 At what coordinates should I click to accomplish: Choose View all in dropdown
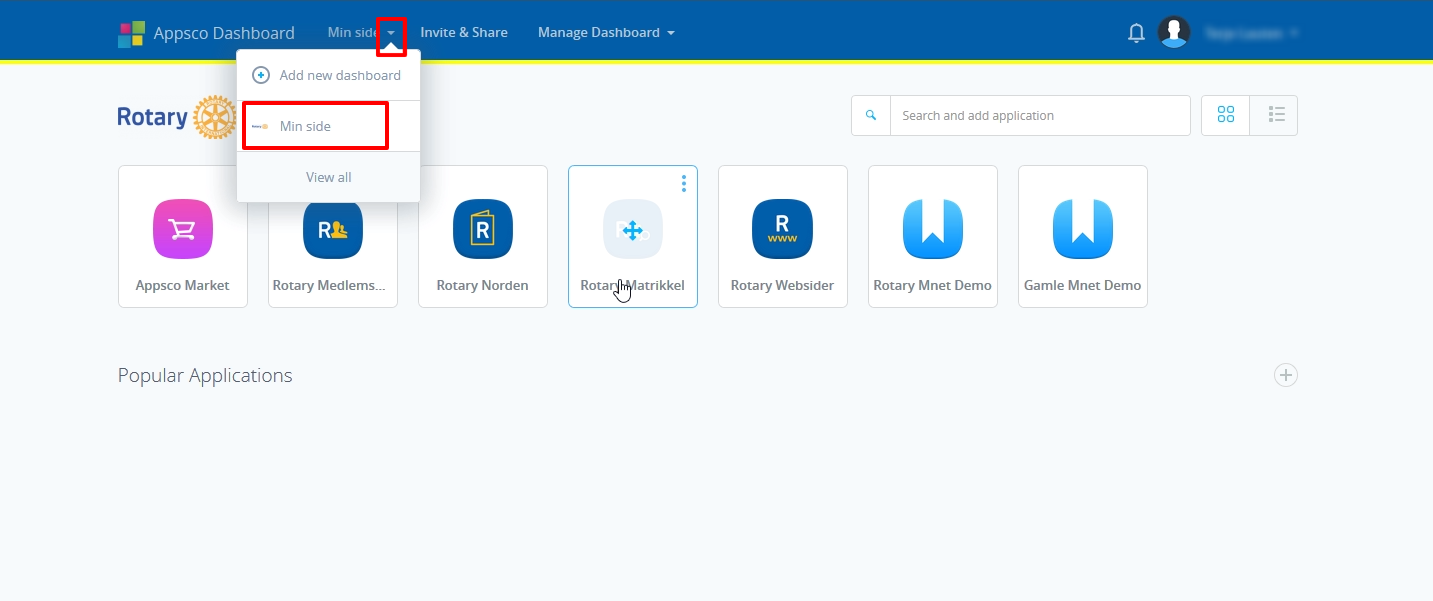[x=329, y=177]
